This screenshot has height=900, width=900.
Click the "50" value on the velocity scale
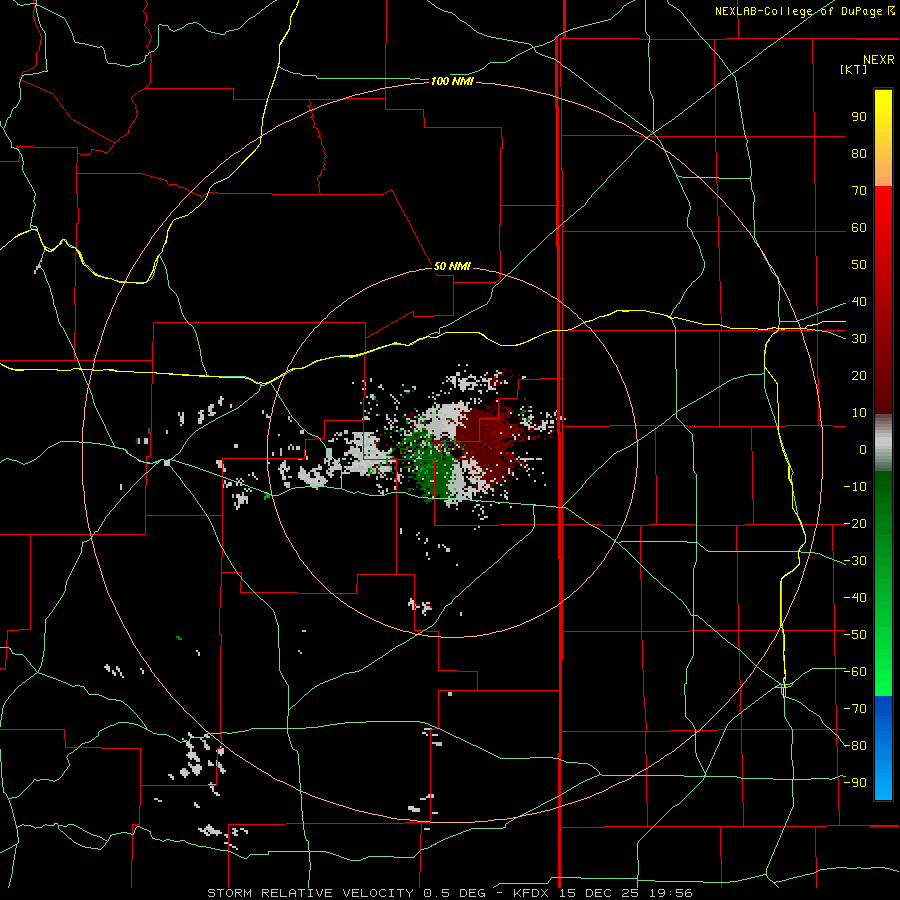coord(859,265)
